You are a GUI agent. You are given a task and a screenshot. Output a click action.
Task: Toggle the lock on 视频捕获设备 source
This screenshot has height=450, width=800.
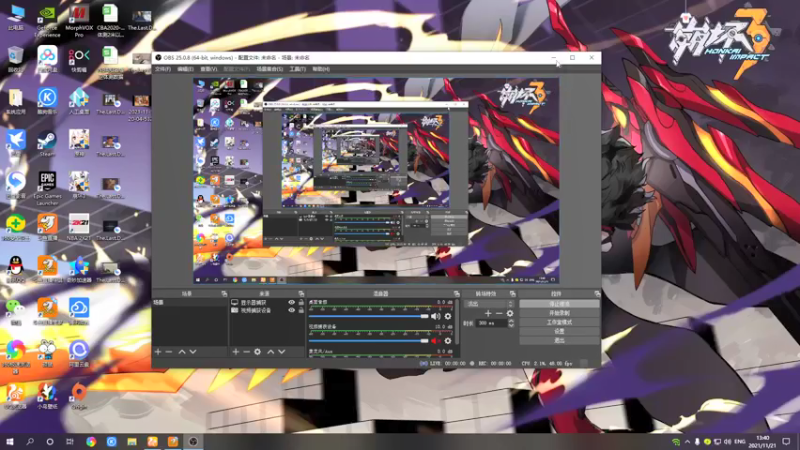coord(301,310)
